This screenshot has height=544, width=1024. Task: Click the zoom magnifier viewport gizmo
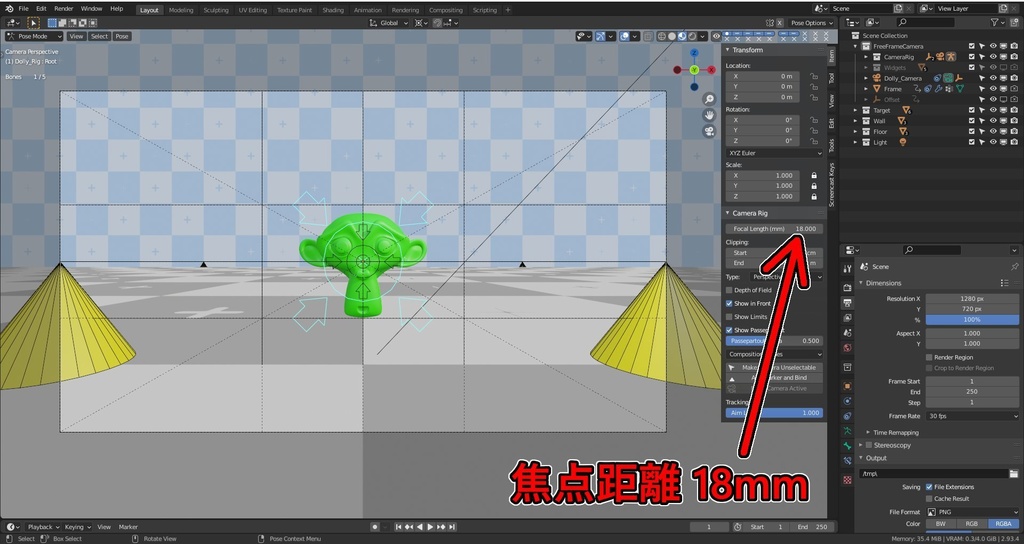pyautogui.click(x=709, y=99)
